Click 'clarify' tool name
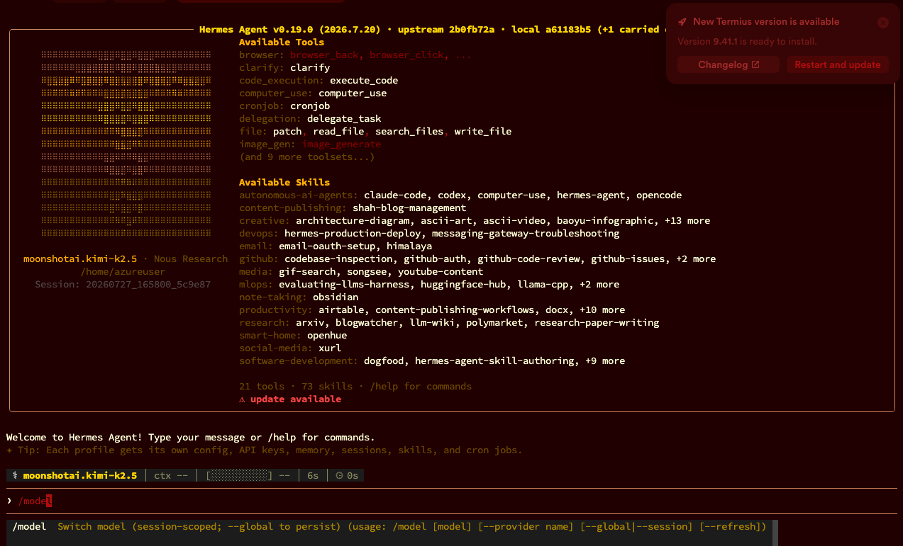The height and width of the screenshot is (546, 904). pyautogui.click(x=310, y=68)
